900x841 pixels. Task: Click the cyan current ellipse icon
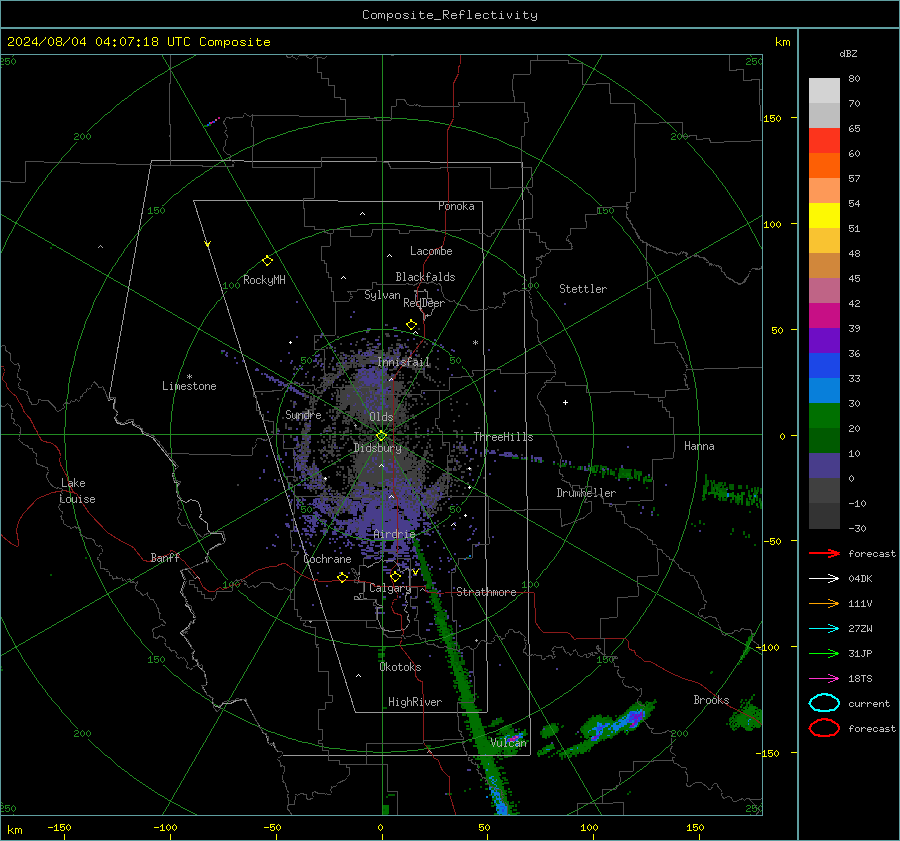point(824,703)
